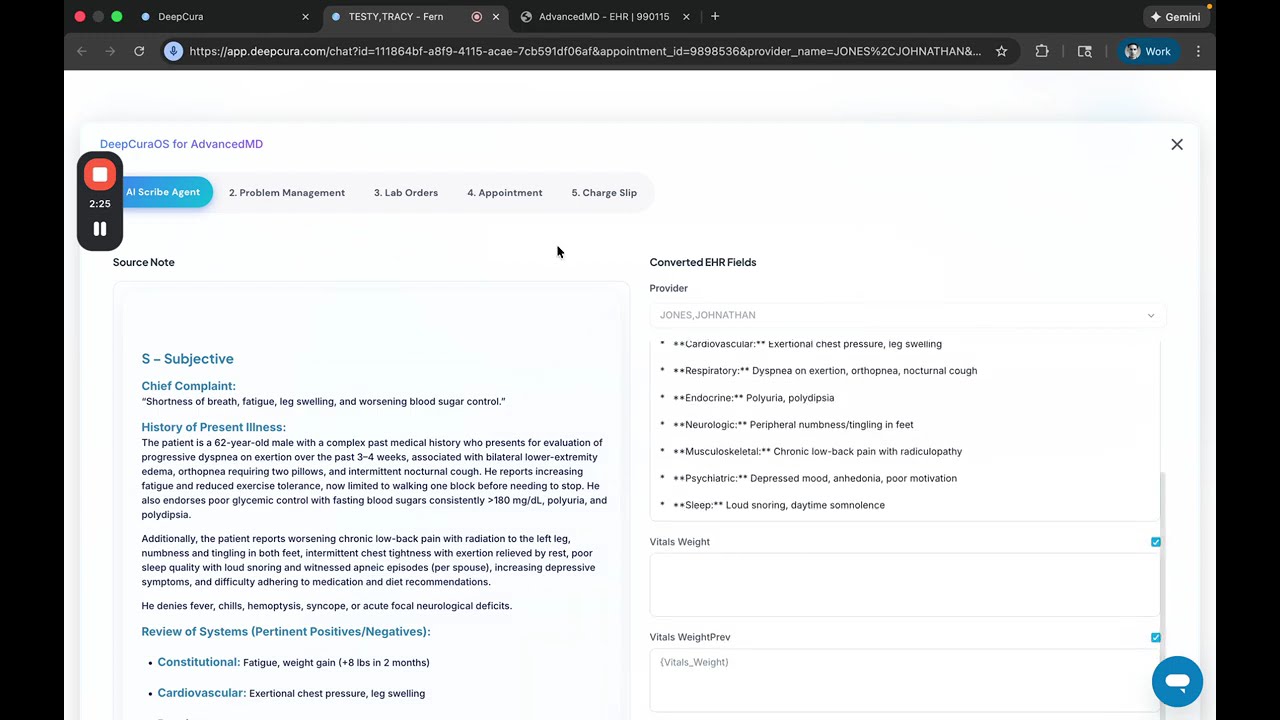Stop the screen recording
The width and height of the screenshot is (1280, 720).
[100, 175]
